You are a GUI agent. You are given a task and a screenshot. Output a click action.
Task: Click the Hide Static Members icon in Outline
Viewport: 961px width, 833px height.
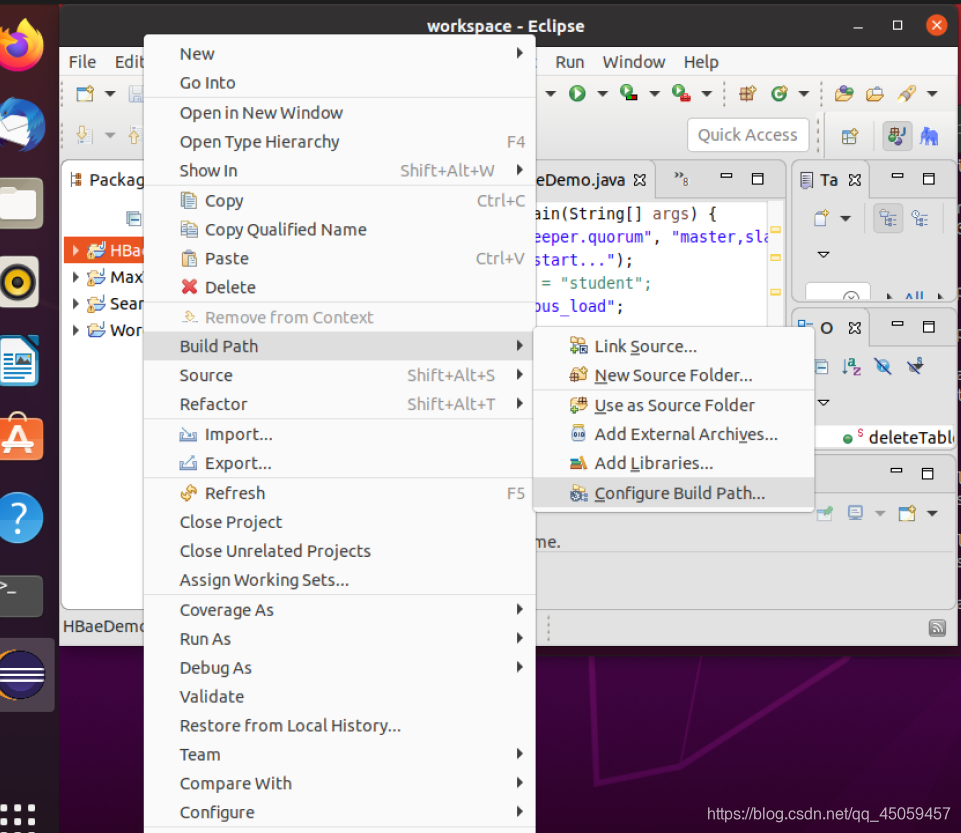click(915, 367)
